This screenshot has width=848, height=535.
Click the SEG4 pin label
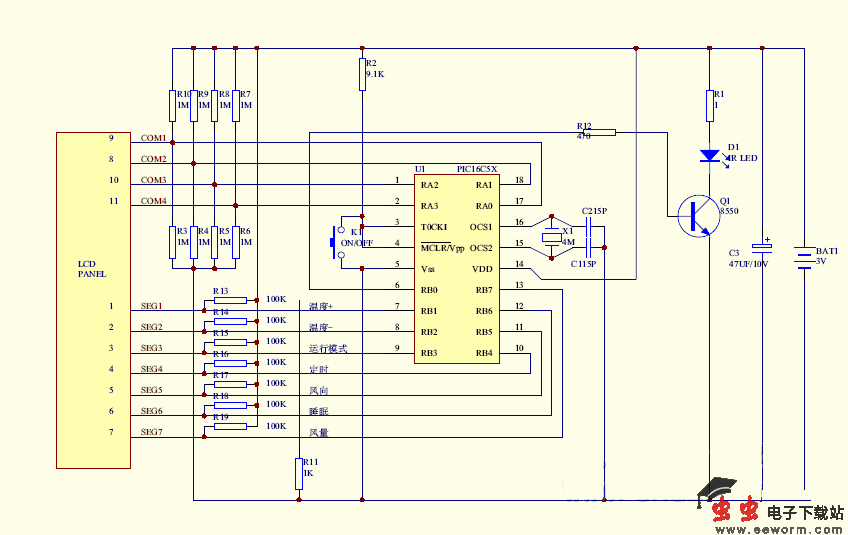pos(151,369)
